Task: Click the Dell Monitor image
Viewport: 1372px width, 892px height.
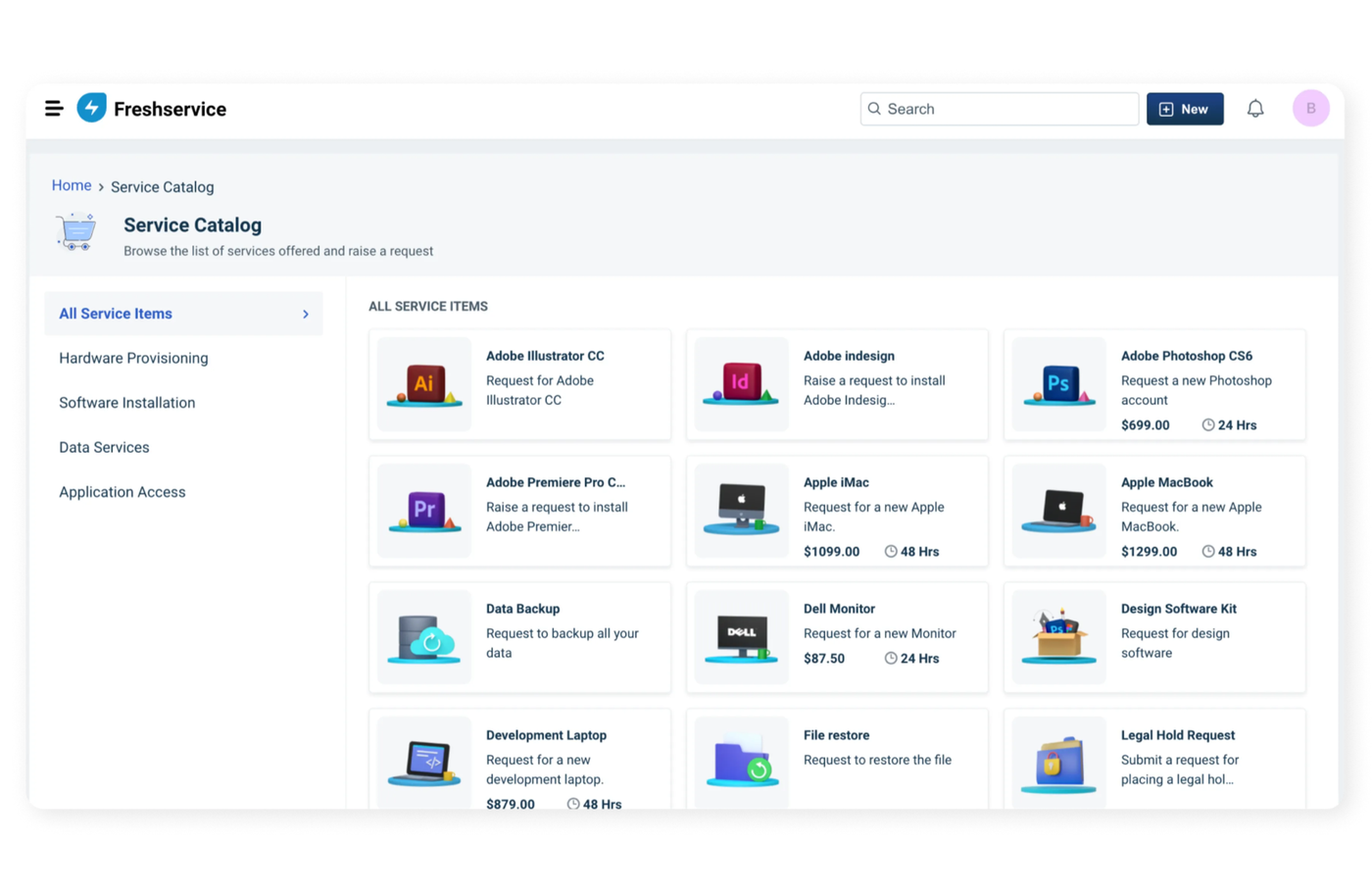Action: pyautogui.click(x=742, y=638)
